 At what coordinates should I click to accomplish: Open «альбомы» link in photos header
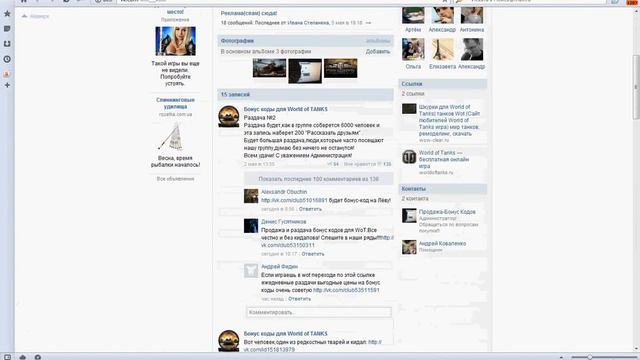[x=378, y=41]
